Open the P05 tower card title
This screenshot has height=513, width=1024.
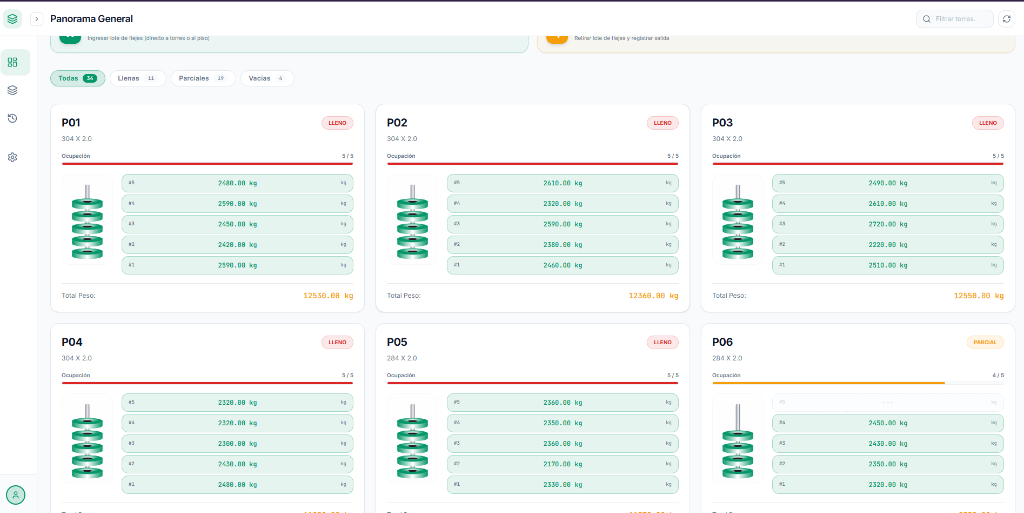pos(397,342)
